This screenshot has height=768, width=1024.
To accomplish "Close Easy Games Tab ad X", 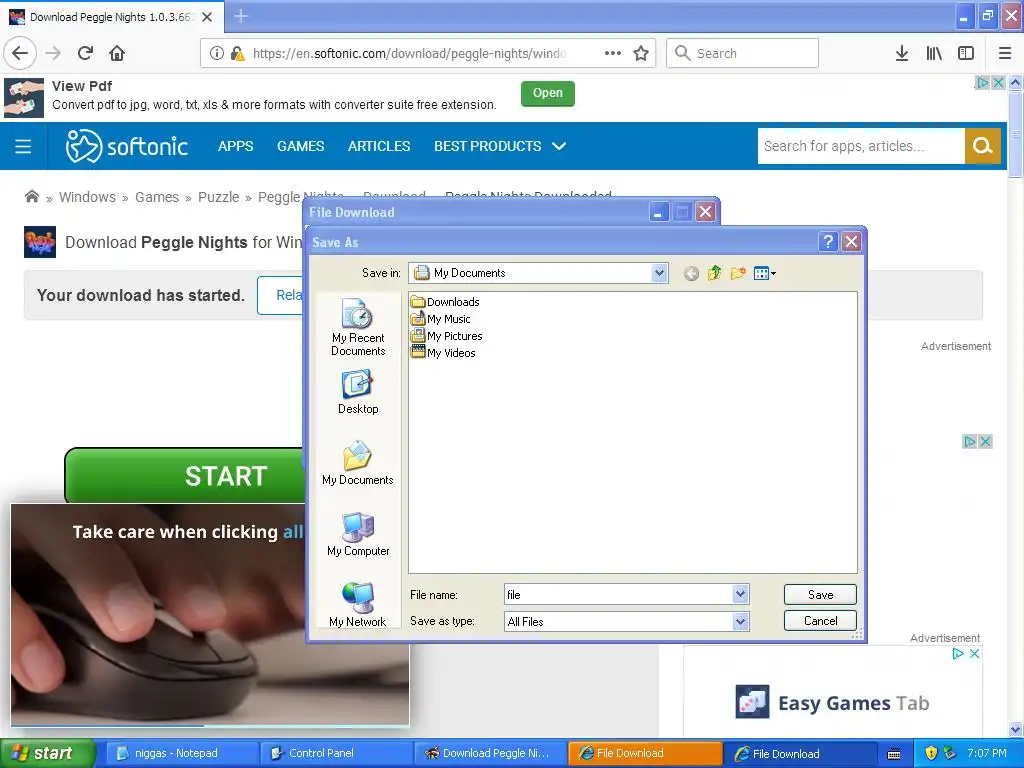I will tap(974, 653).
